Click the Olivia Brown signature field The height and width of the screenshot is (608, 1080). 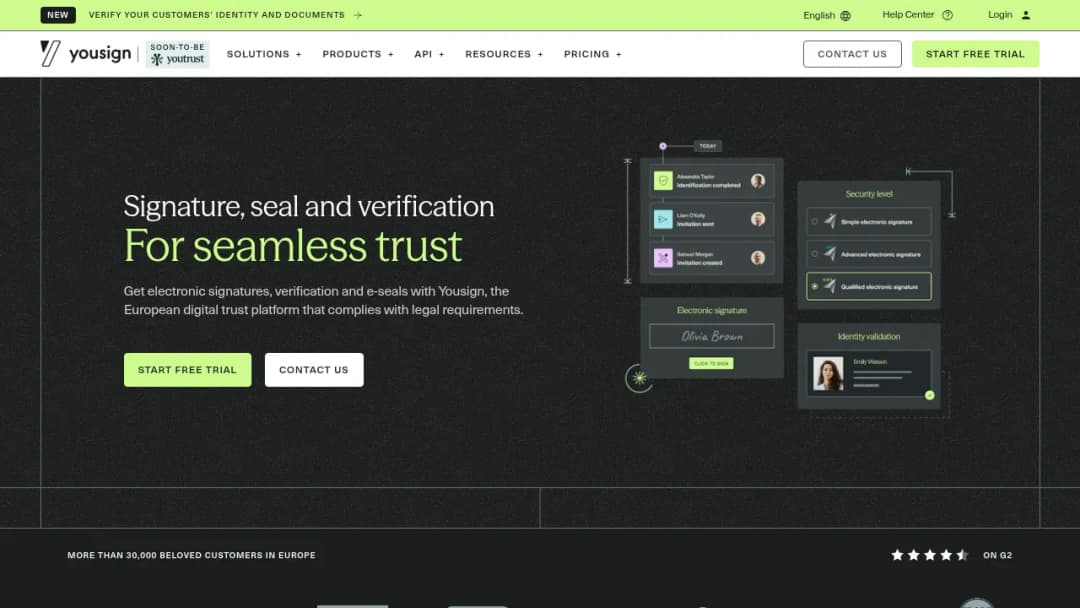tap(712, 336)
